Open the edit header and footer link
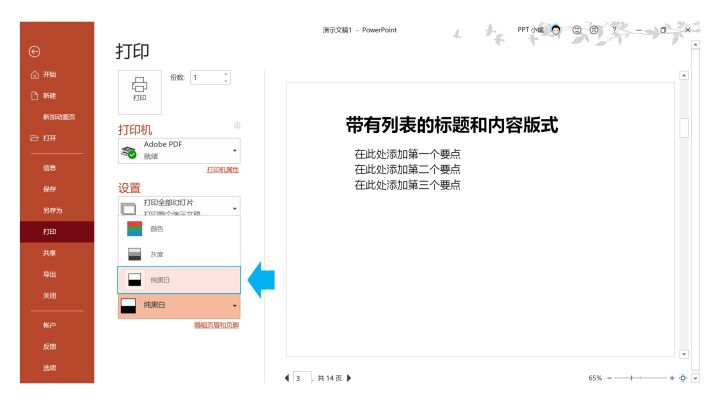 pos(216,325)
